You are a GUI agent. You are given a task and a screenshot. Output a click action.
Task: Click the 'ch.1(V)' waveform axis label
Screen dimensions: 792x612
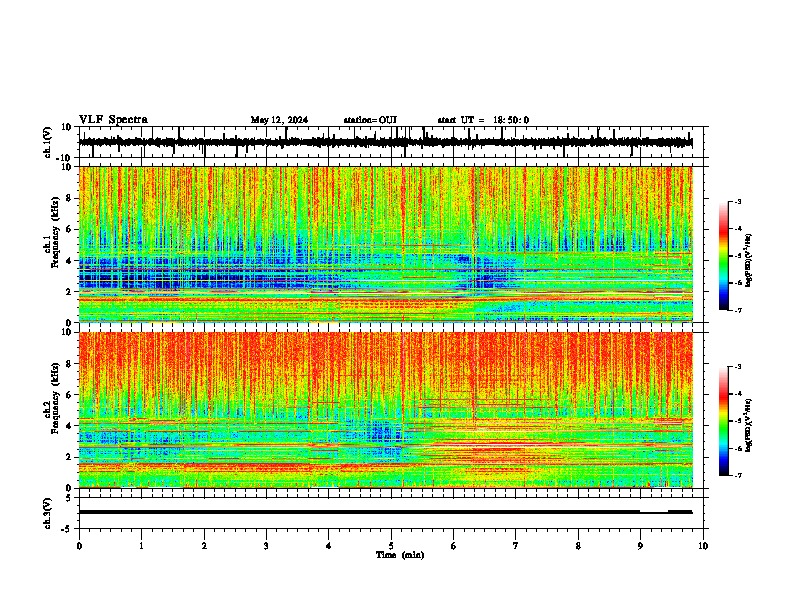click(48, 142)
